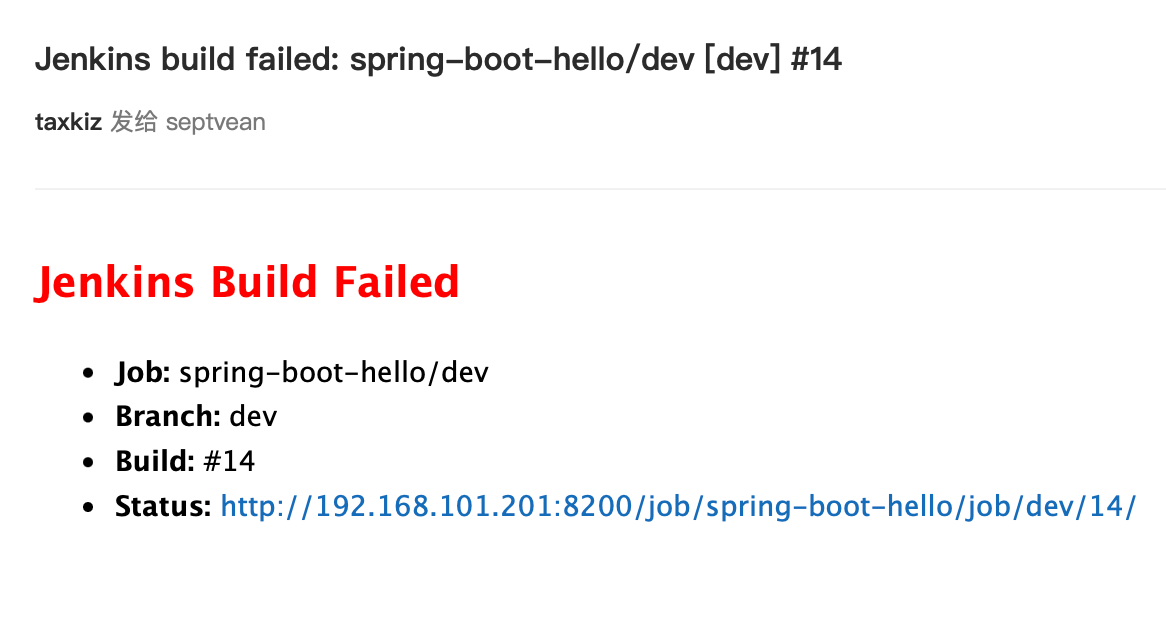The width and height of the screenshot is (1166, 640).
Task: Click branch value dev in the list
Action: click(253, 416)
